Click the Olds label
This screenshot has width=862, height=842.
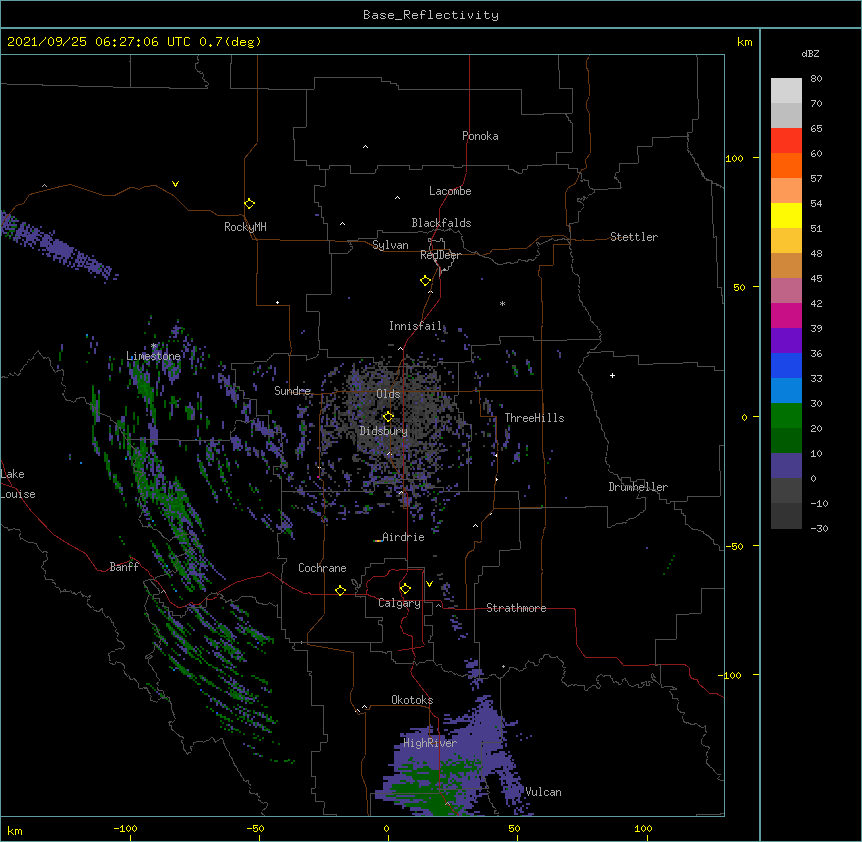click(388, 394)
